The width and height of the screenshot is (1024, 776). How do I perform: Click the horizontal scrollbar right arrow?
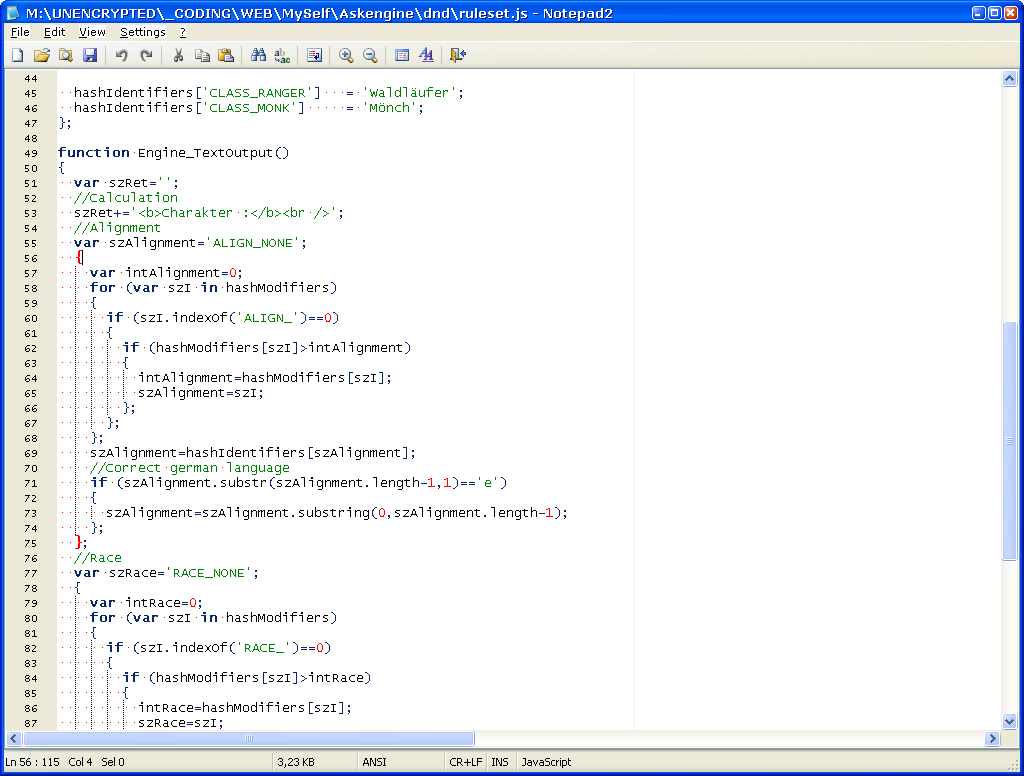[x=993, y=739]
